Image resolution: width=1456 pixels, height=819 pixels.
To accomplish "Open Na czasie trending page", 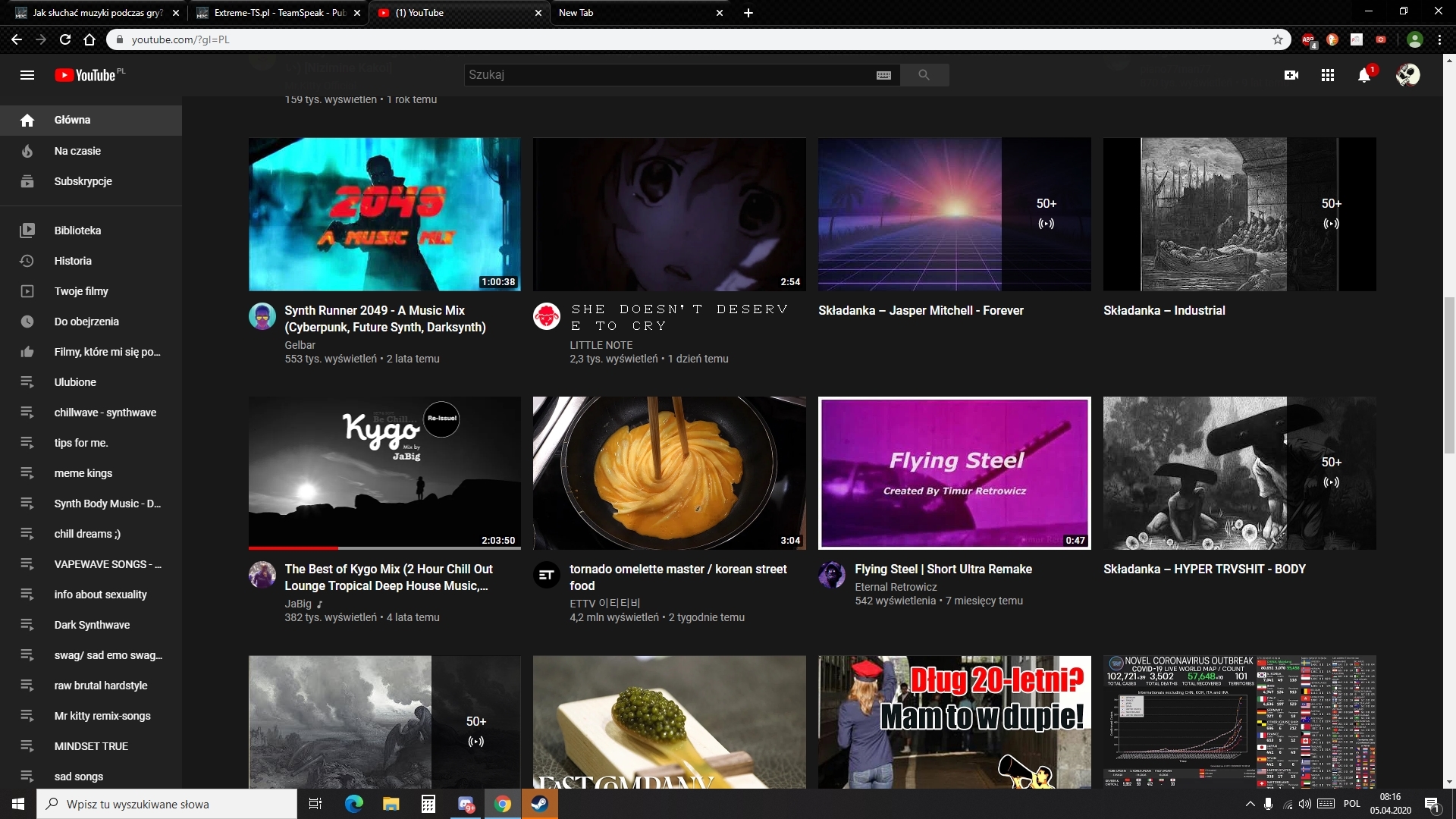I will 91,151.
